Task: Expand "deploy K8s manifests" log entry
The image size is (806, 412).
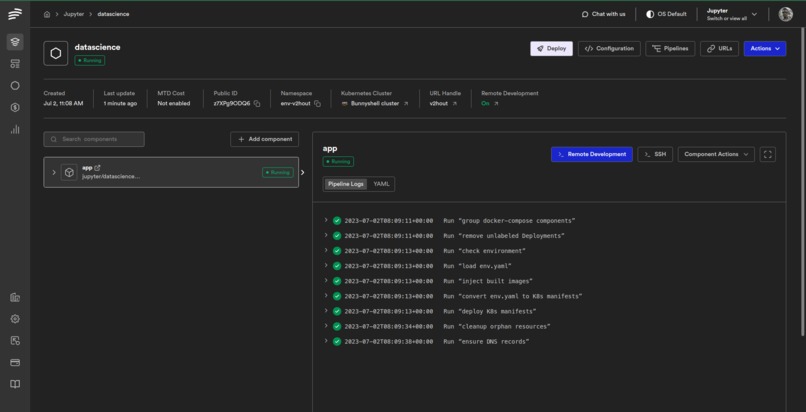Action: (x=326, y=310)
